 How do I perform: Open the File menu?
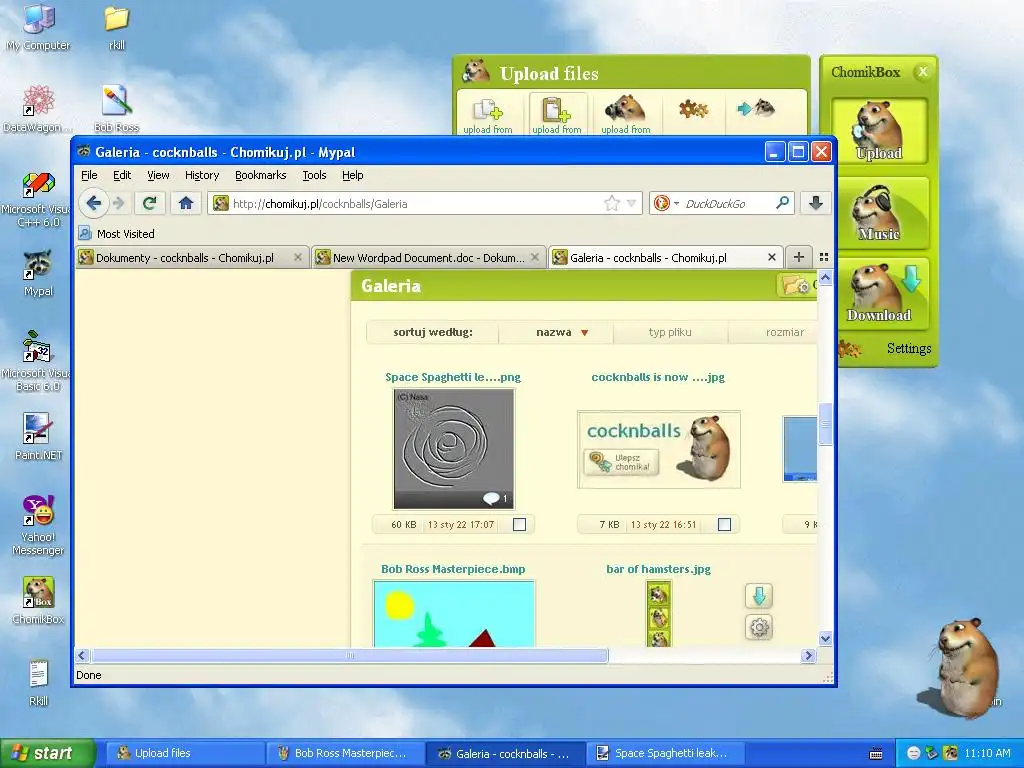[x=89, y=175]
